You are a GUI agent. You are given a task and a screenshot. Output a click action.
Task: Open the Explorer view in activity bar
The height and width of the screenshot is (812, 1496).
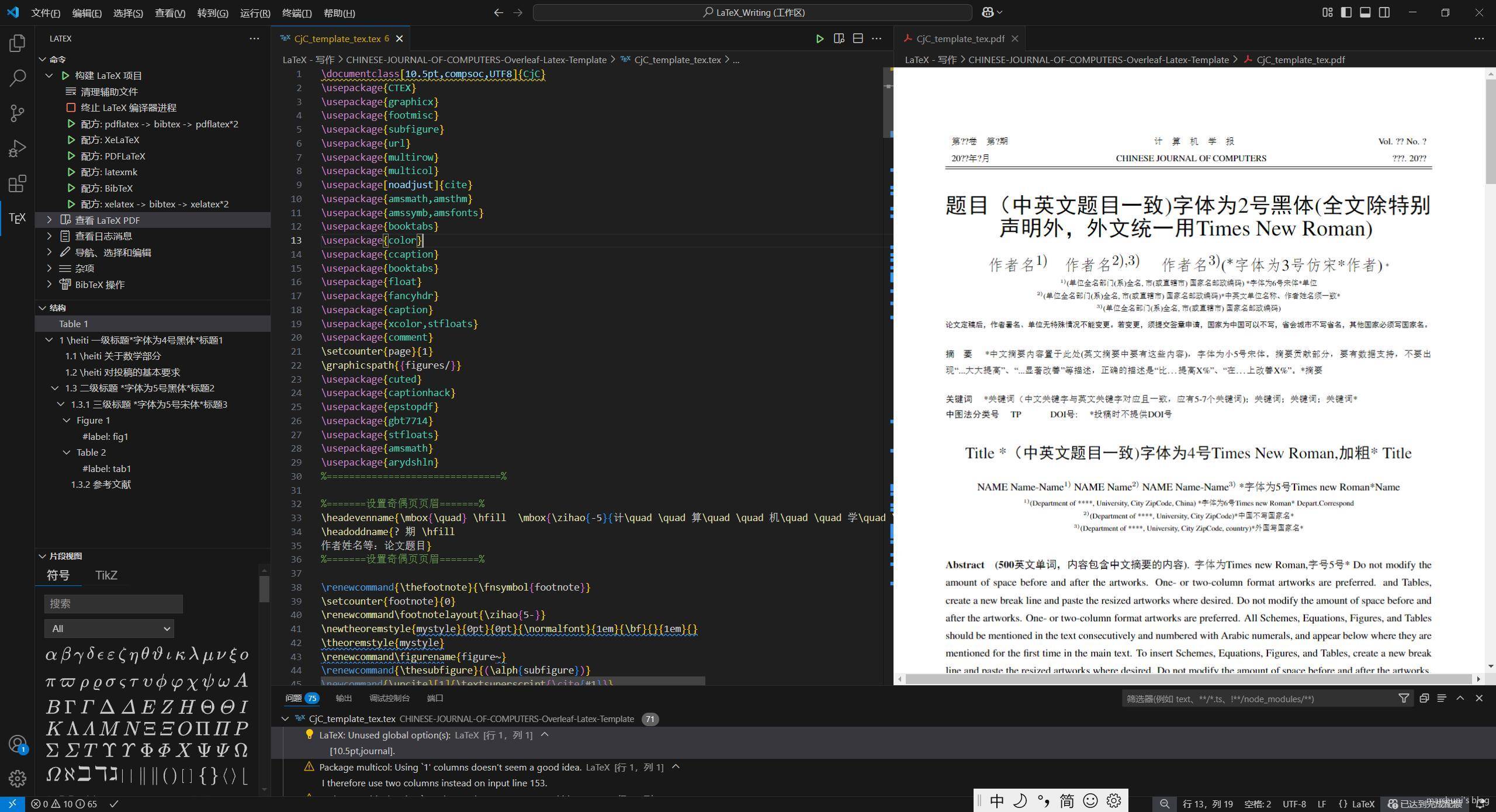coord(18,43)
